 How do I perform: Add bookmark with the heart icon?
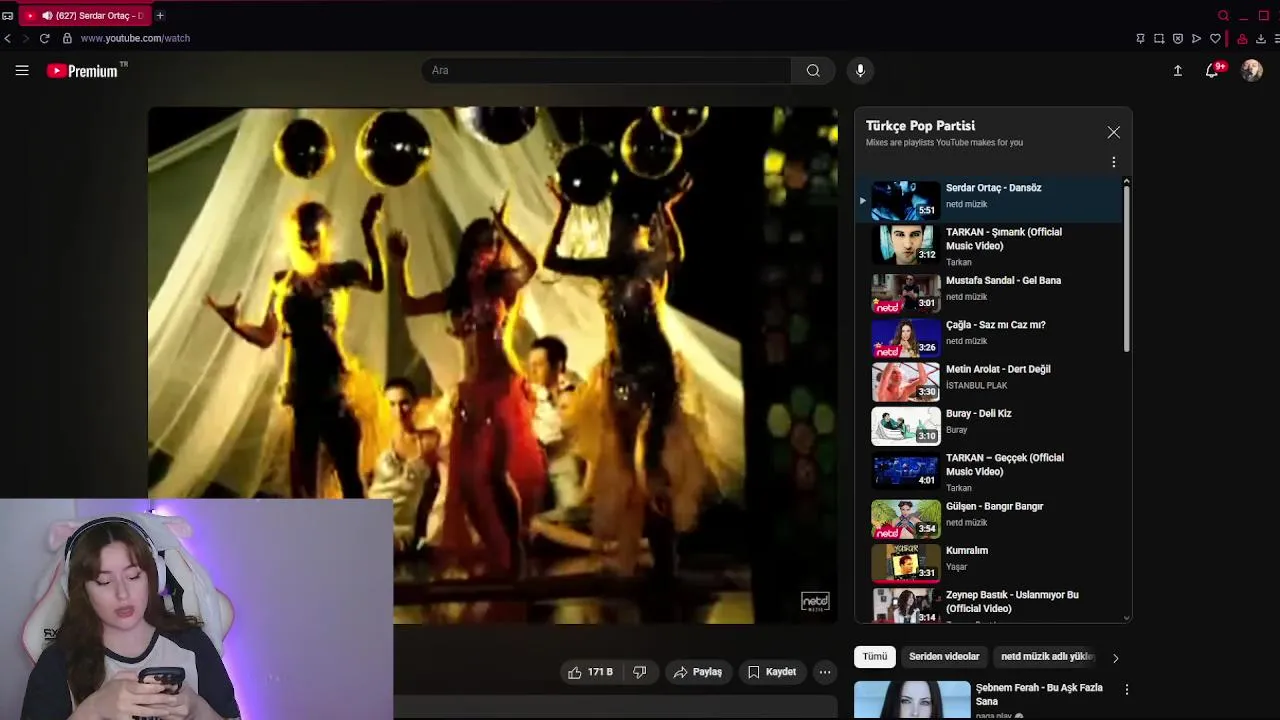(x=1215, y=39)
